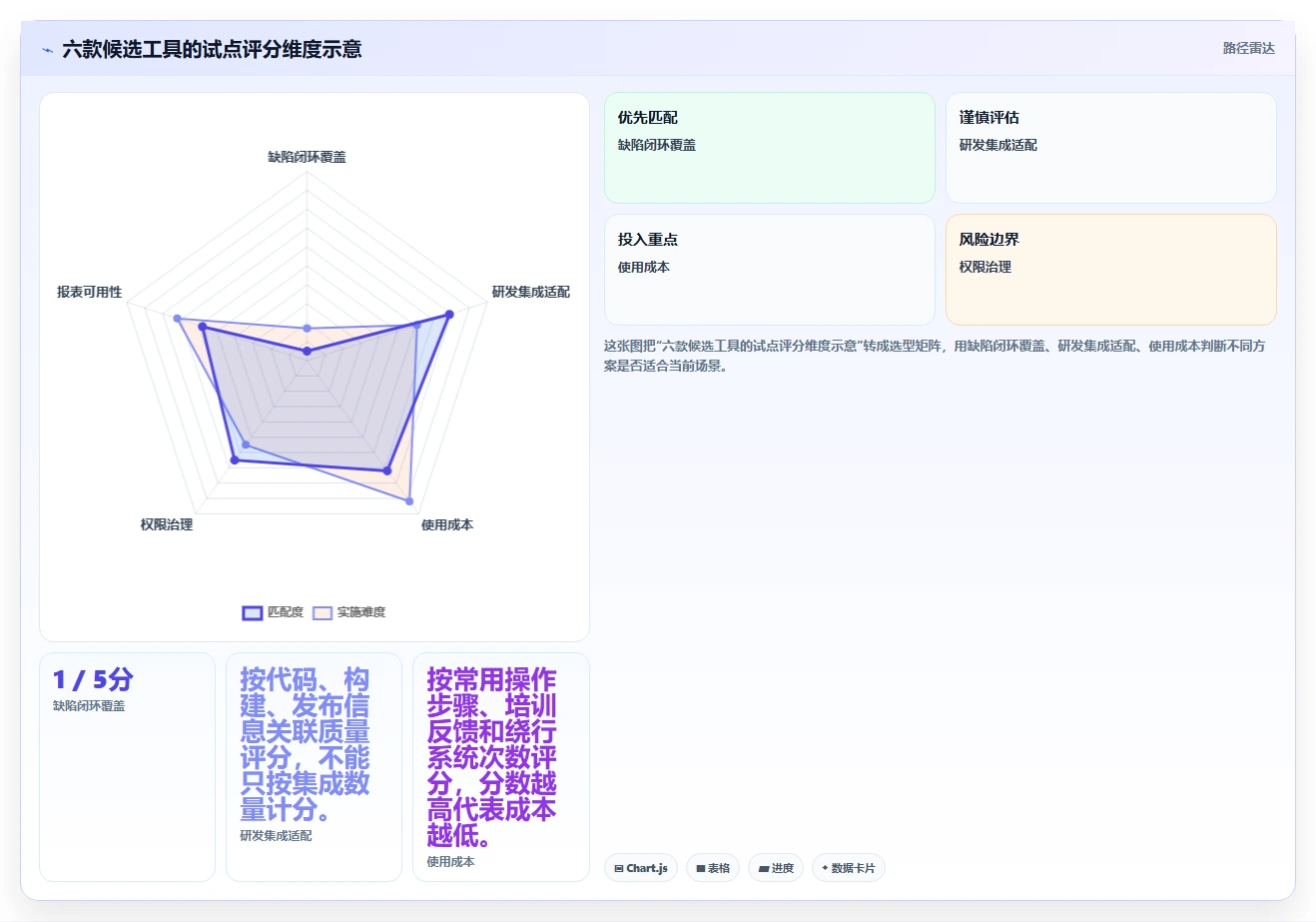Image resolution: width=1316 pixels, height=922 pixels.
Task: Toggle the 实施难度 legend item
Action: pos(348,612)
